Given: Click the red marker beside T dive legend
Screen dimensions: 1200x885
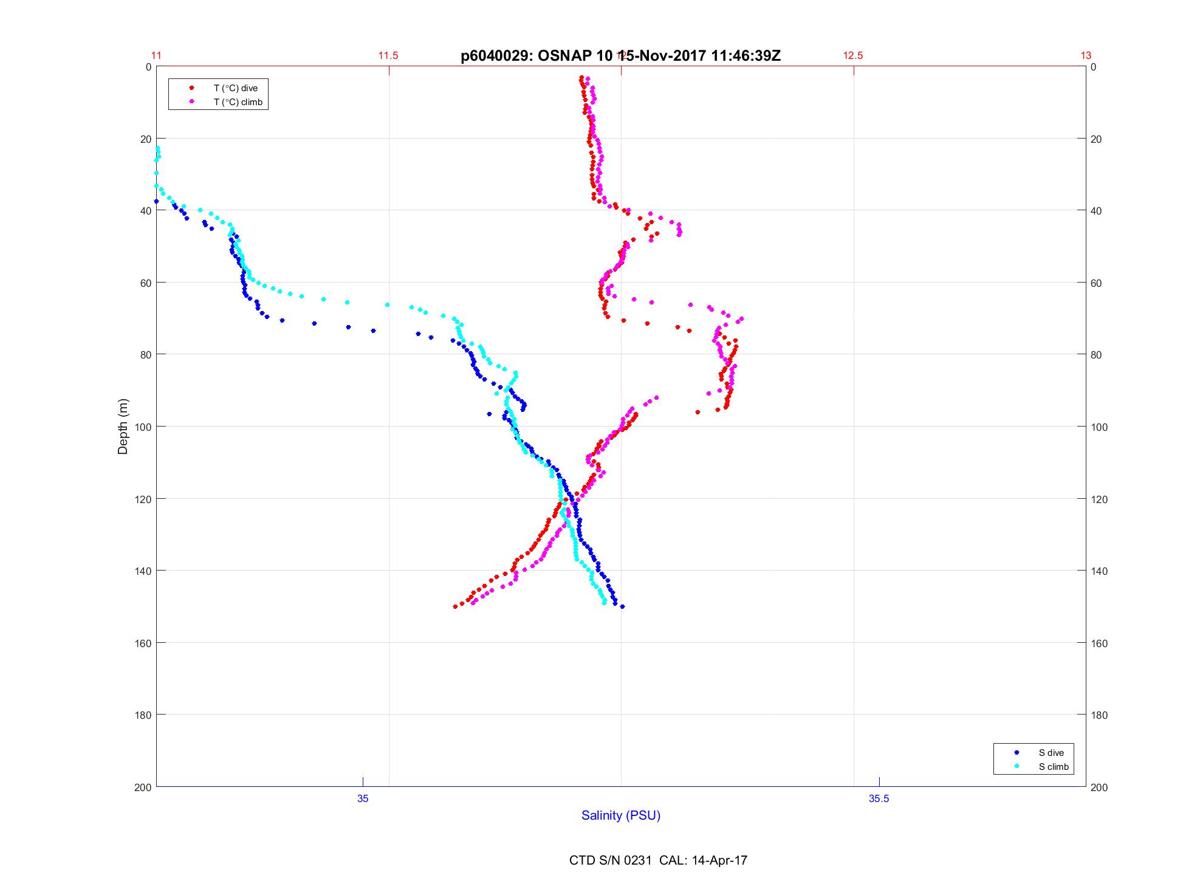Looking at the screenshot, I should 191,88.
